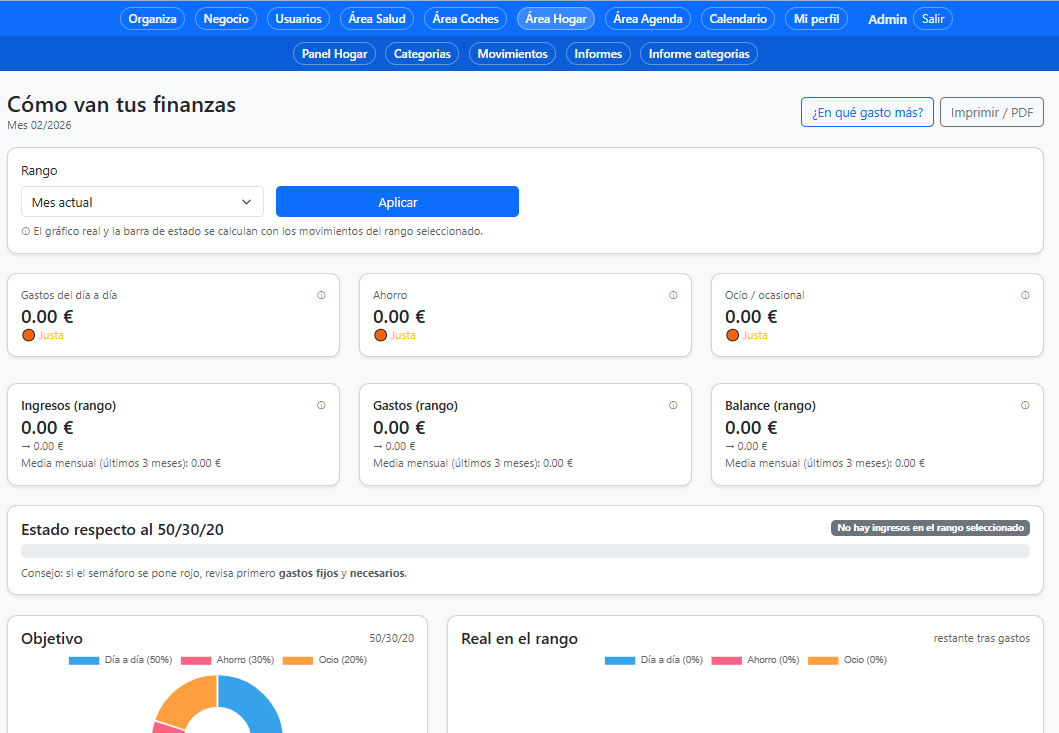This screenshot has width=1059, height=733.
Task: Click the ¿En qué gasto más? button
Action: pyautogui.click(x=866, y=112)
